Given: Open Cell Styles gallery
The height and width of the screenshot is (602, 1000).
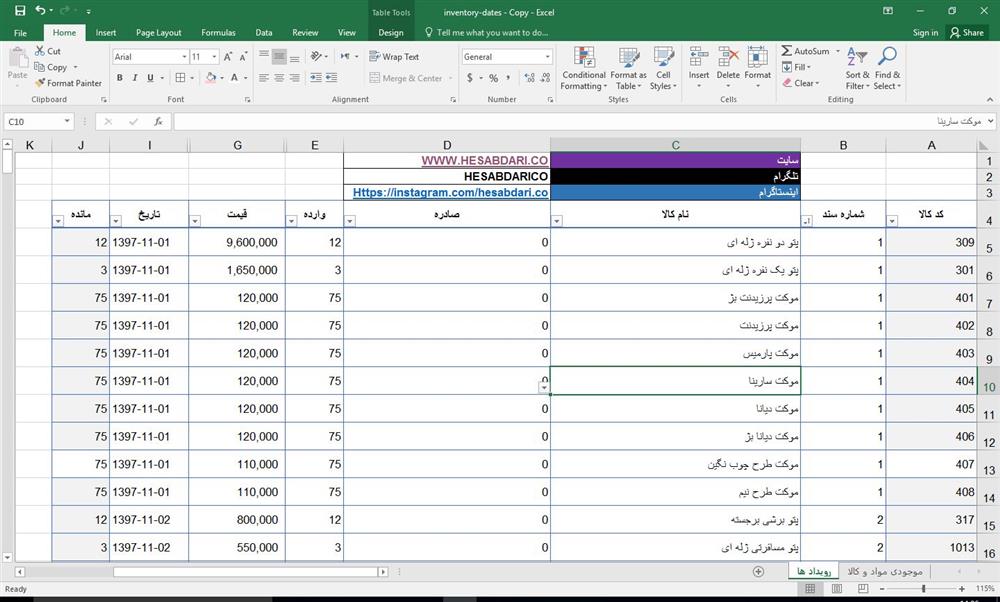Looking at the screenshot, I should click(x=663, y=67).
